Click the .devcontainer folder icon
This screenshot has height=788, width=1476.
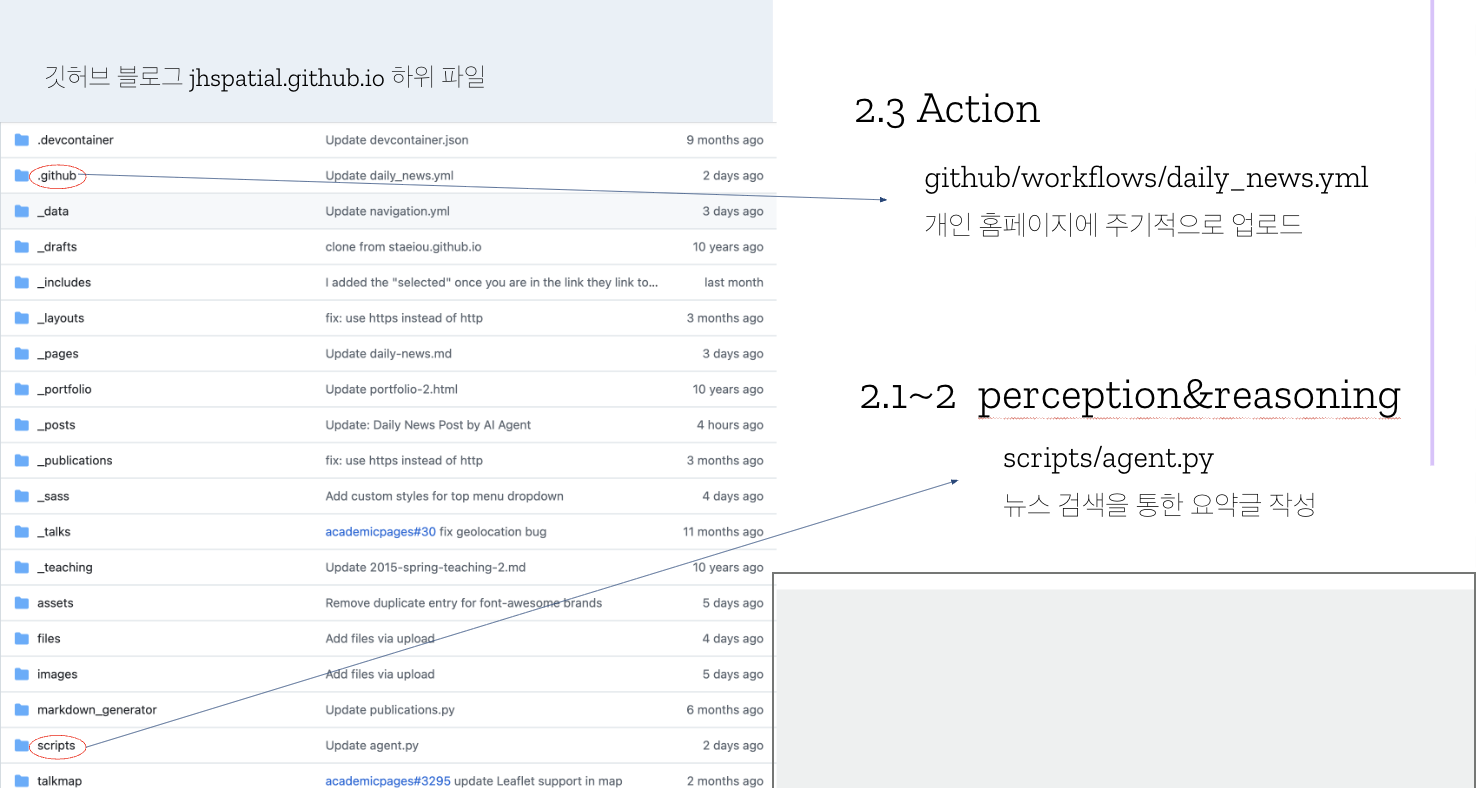pos(21,140)
